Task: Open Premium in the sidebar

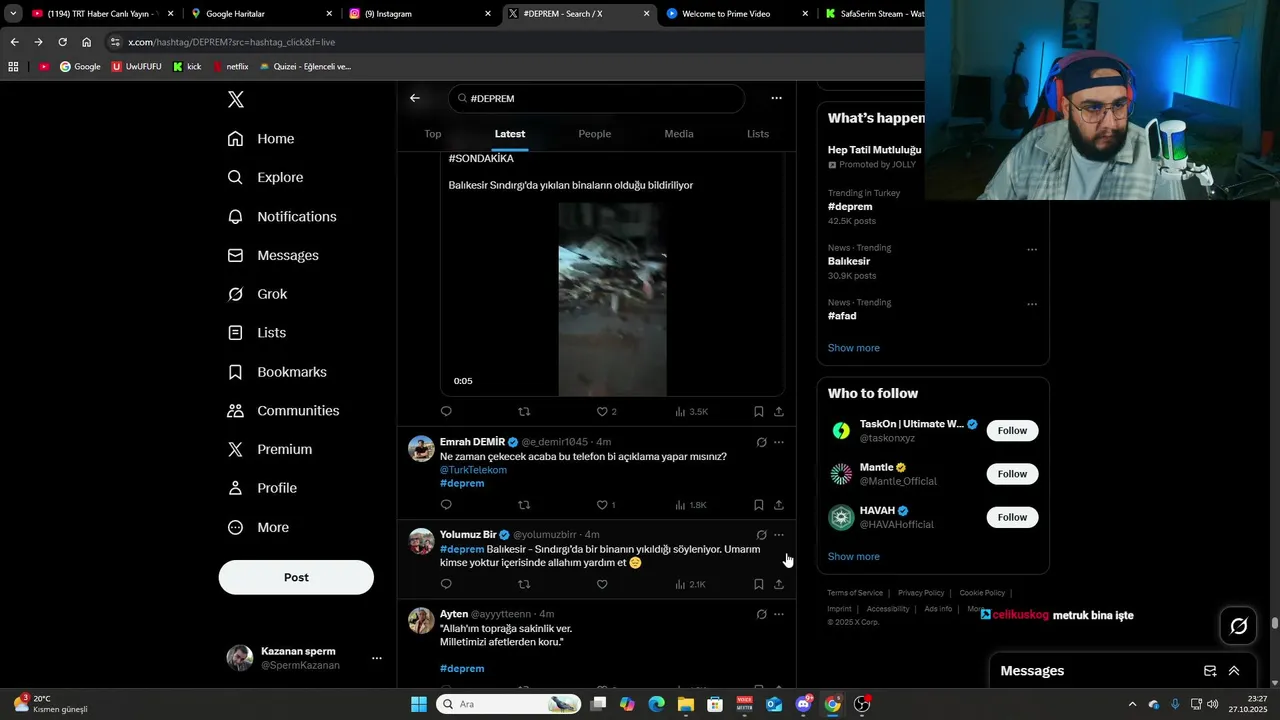Action: [269, 449]
